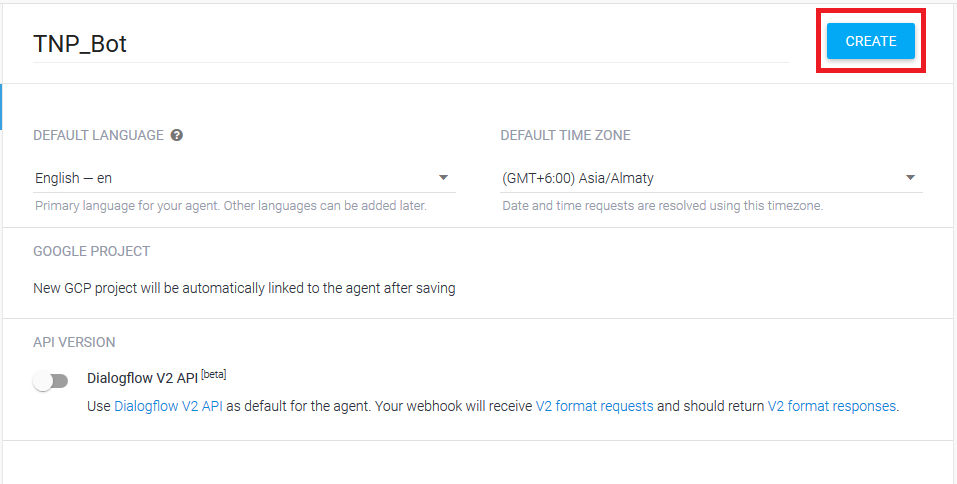Screen dimensions: 957x484
Task: Click the default language dropdown arrow
Action: (443, 178)
